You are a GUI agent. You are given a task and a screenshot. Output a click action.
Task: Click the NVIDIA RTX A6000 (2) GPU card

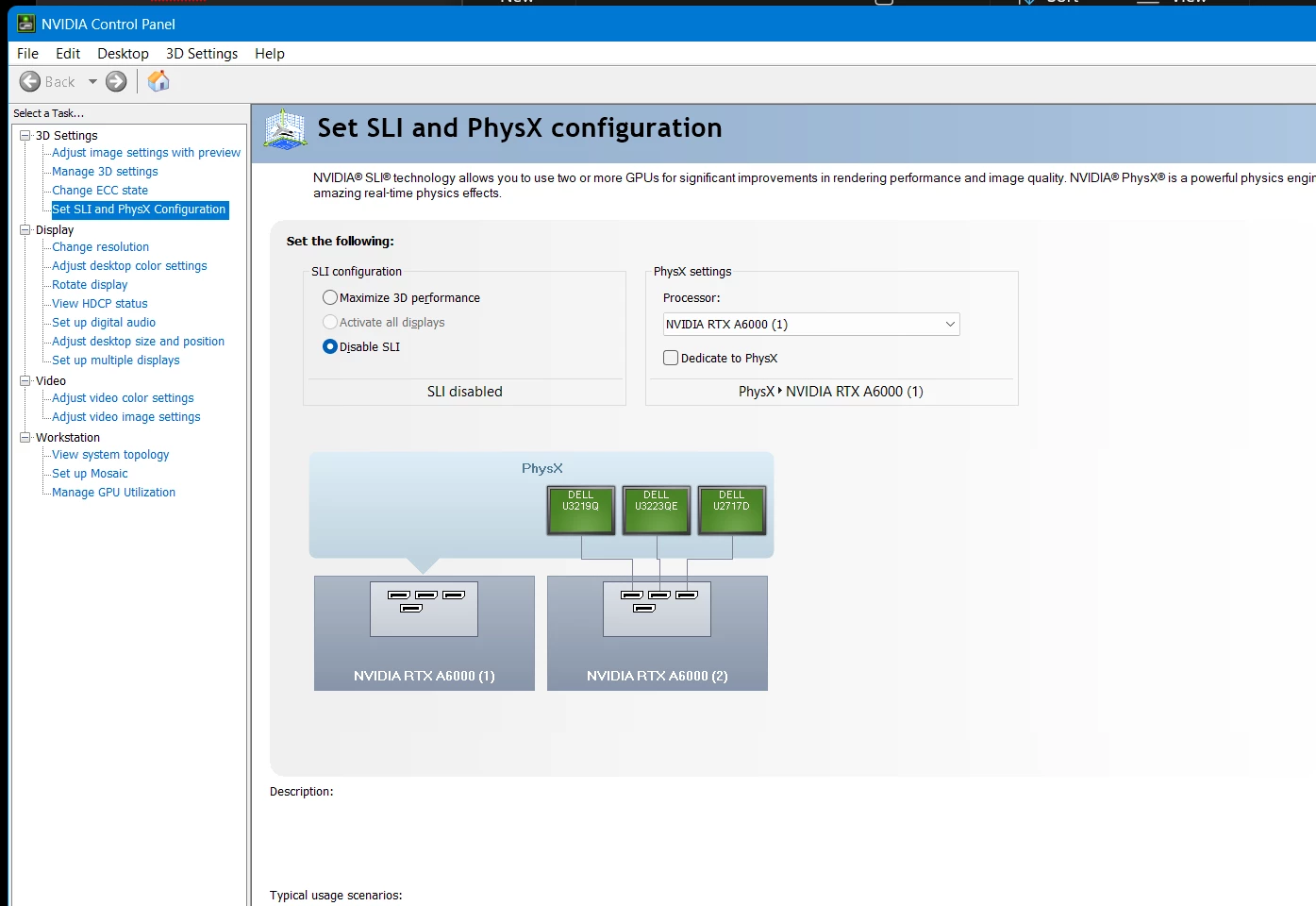658,633
